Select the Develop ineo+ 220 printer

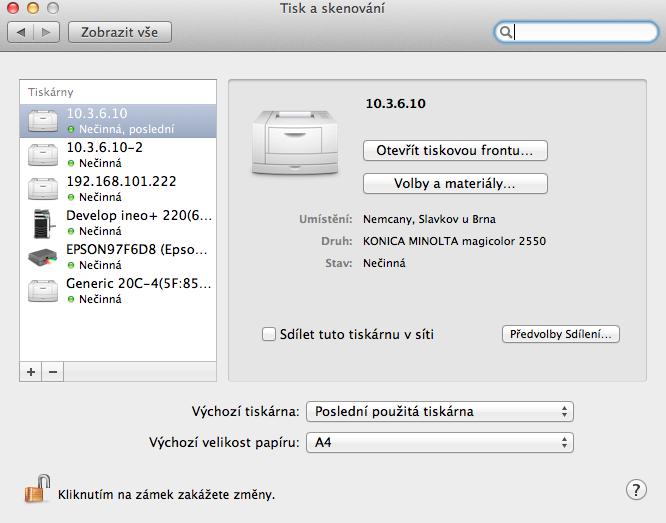pyautogui.click(x=118, y=223)
